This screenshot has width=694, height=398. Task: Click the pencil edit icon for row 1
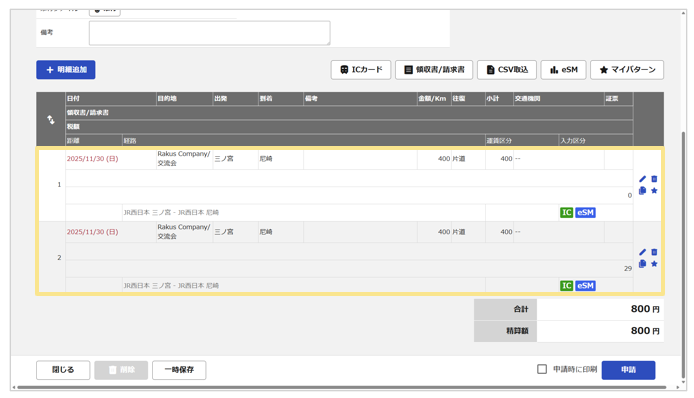642,179
